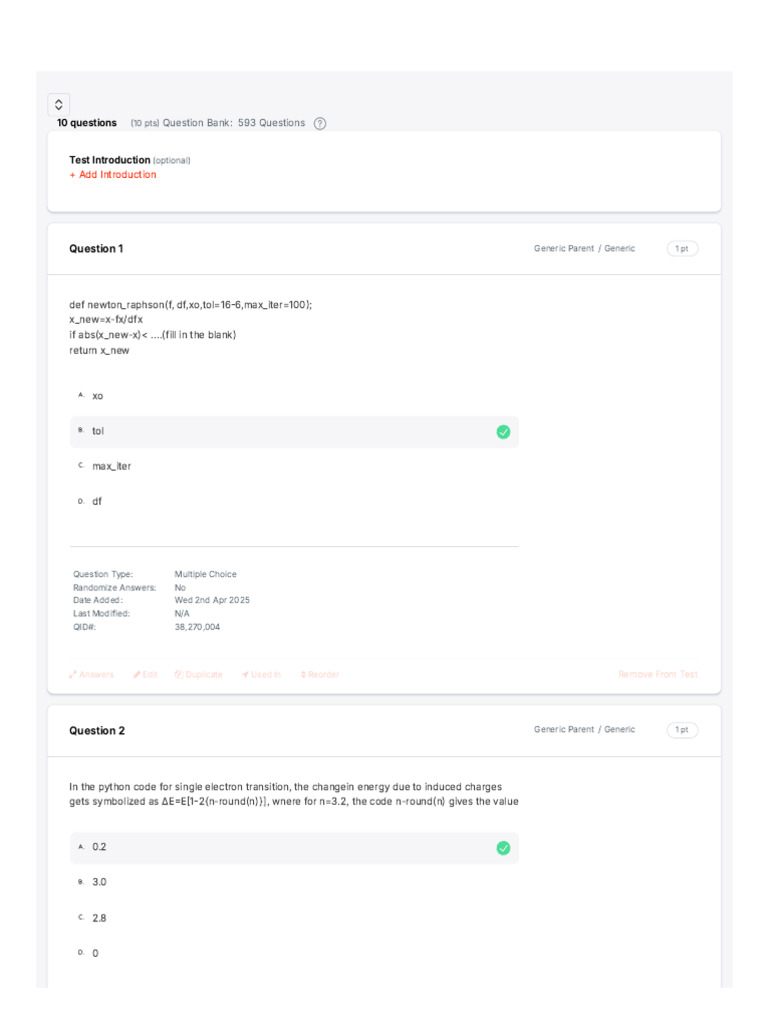
Task: Click Generic Parent / Generic category of Question 1
Action: tap(584, 249)
